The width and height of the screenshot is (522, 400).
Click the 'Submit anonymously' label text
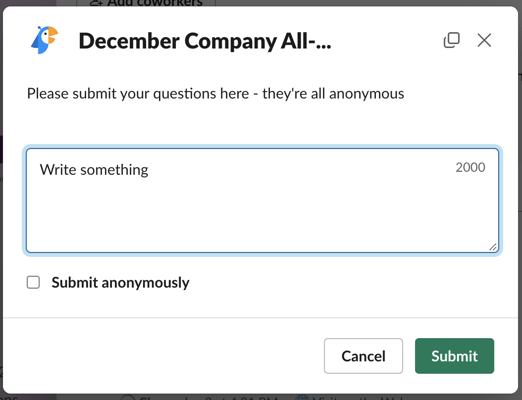[x=120, y=283]
